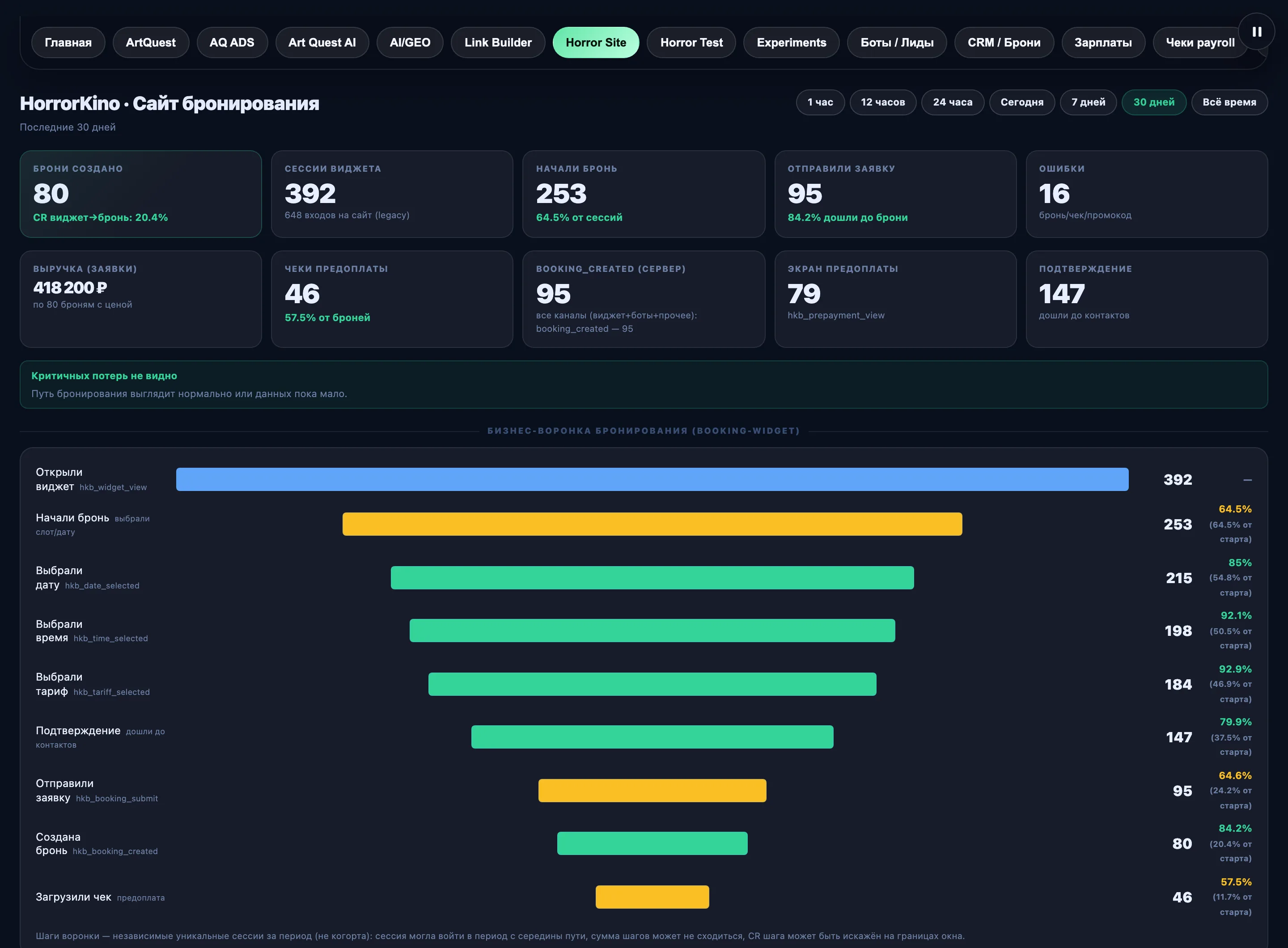Screen dimensions: 1288x948
Task: Click the Ошибки 16 card
Action: [x=1147, y=194]
